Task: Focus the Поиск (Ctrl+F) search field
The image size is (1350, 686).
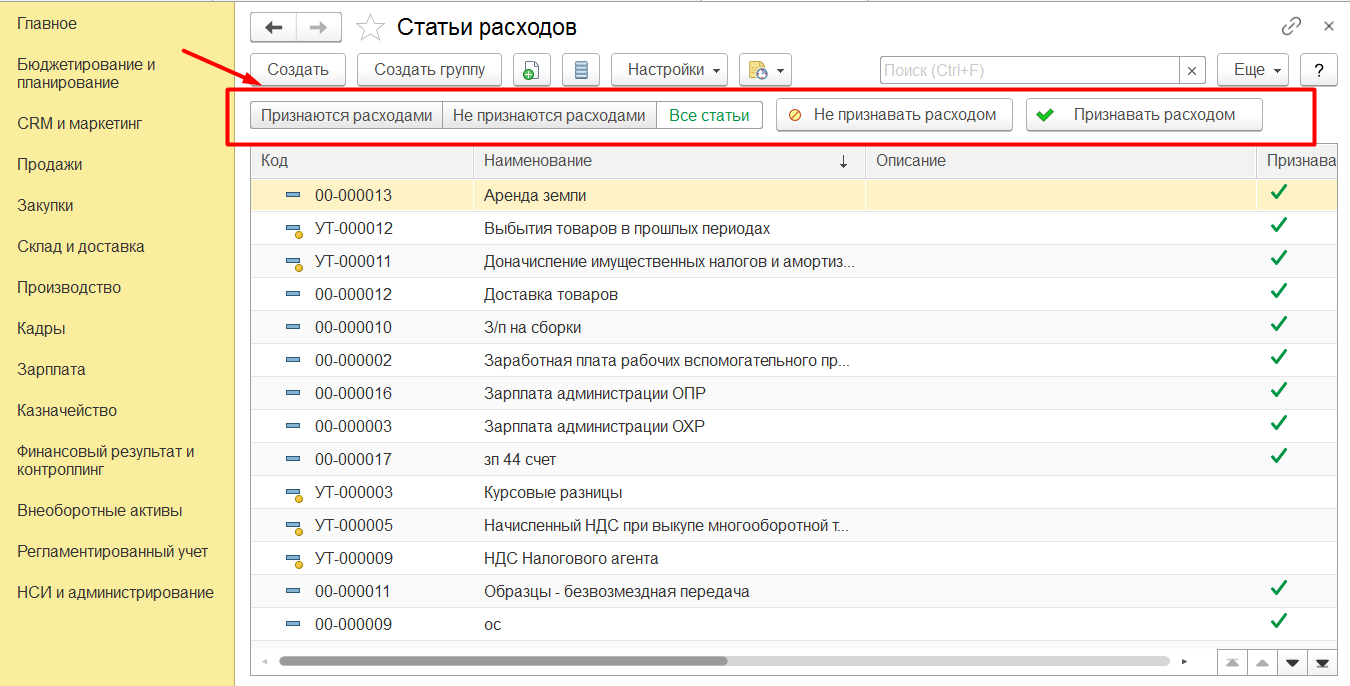Action: [1030, 70]
